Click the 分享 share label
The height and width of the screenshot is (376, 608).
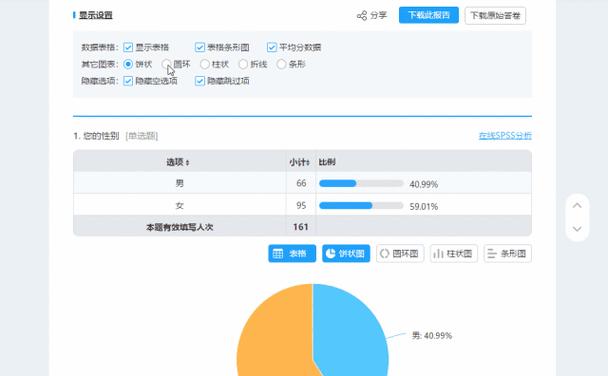pyautogui.click(x=378, y=16)
